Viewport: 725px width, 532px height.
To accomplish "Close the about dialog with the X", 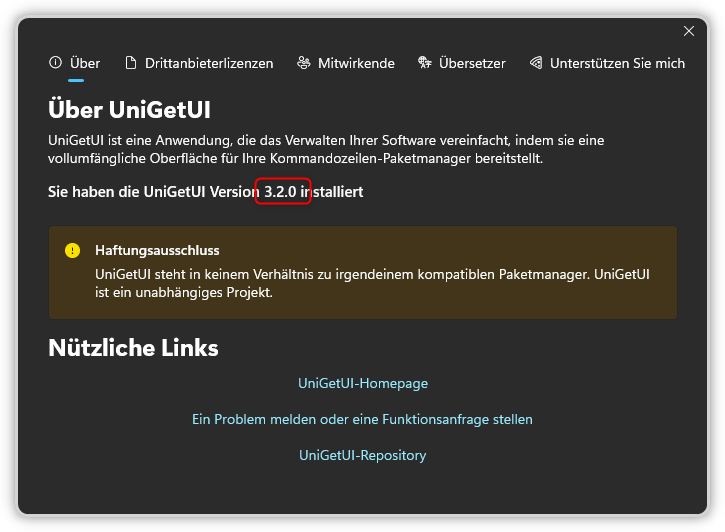I will coord(689,31).
